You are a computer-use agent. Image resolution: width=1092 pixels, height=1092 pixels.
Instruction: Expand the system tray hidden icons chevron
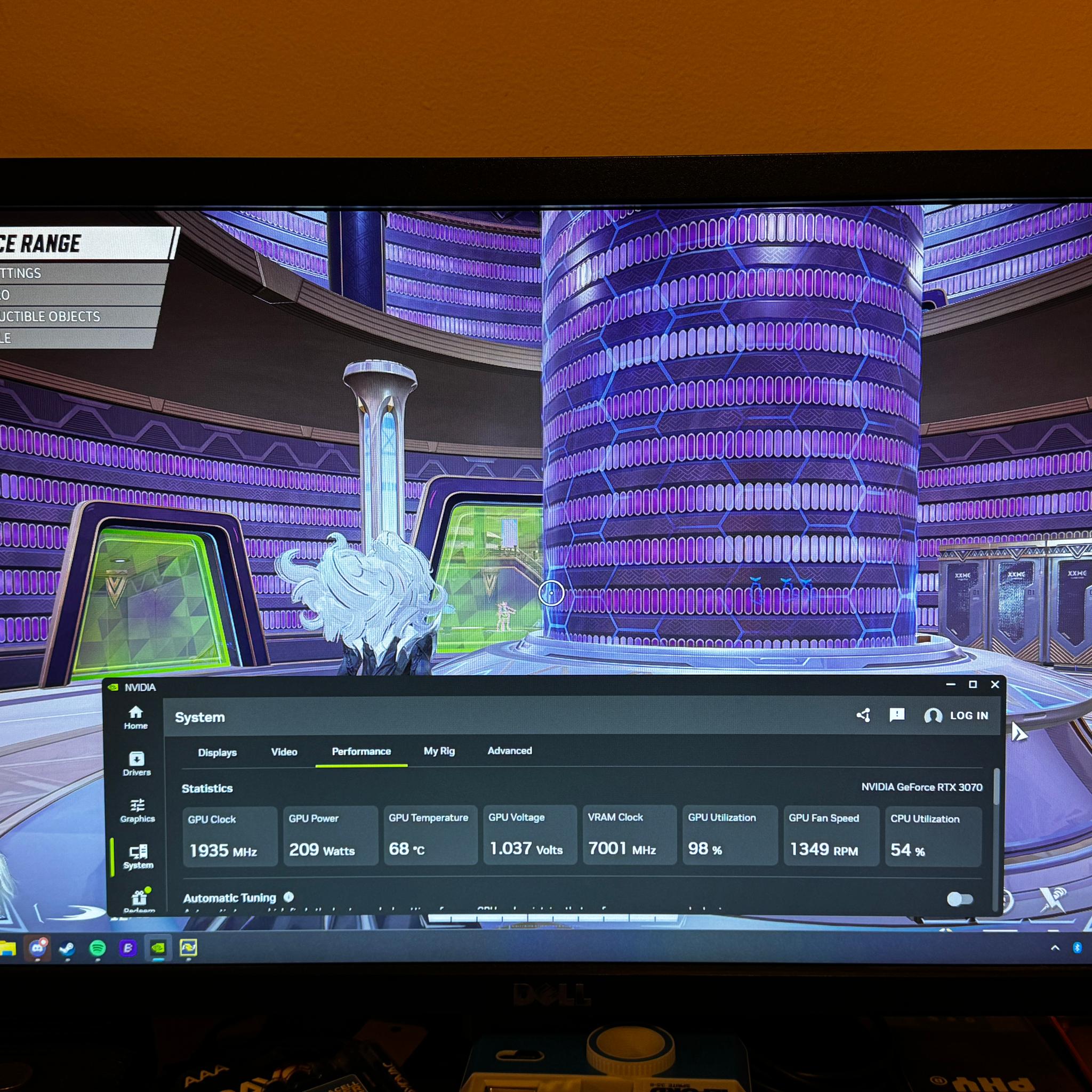coord(1055,948)
